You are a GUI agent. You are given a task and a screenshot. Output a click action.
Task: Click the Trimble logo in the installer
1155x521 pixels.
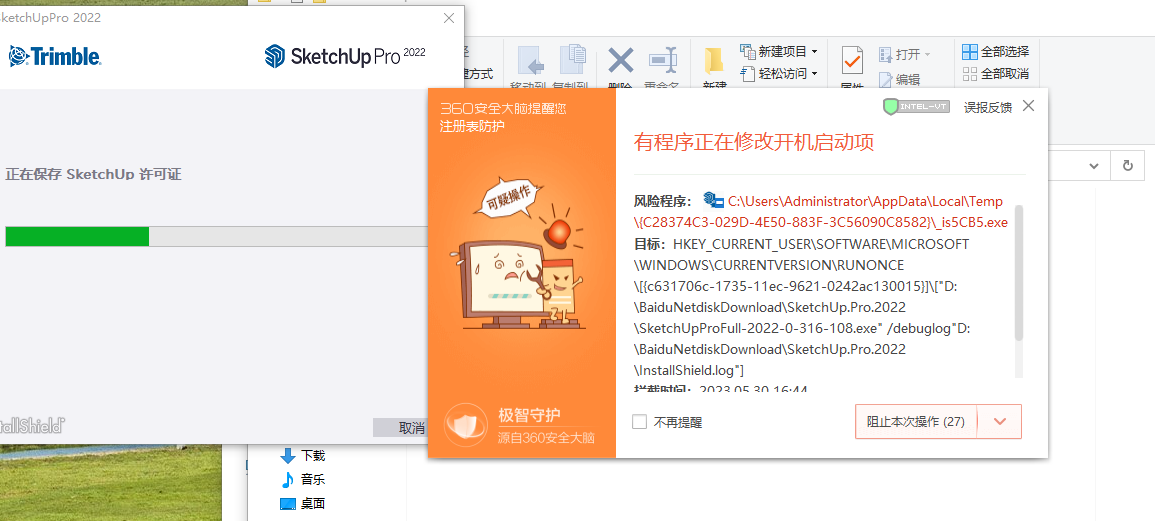[x=55, y=56]
